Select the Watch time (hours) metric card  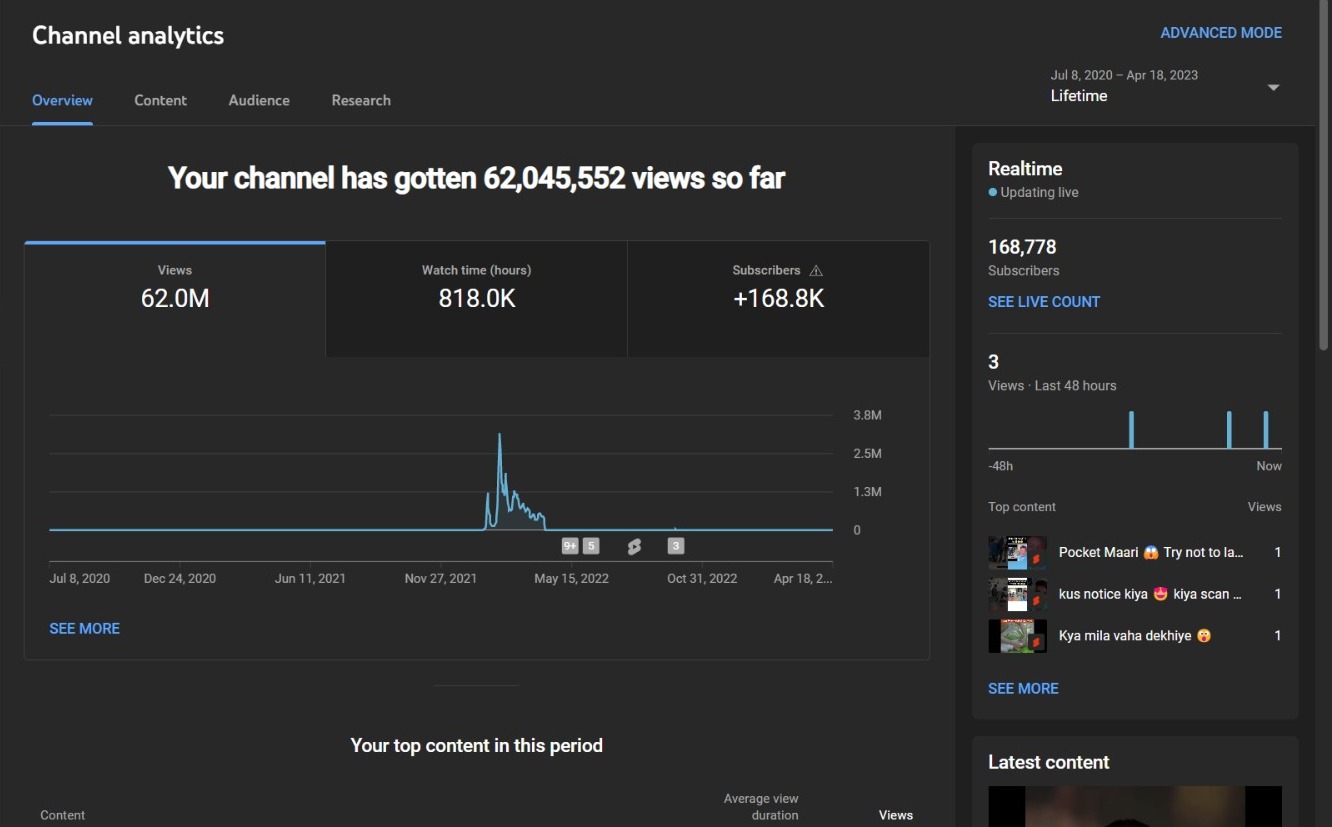477,299
